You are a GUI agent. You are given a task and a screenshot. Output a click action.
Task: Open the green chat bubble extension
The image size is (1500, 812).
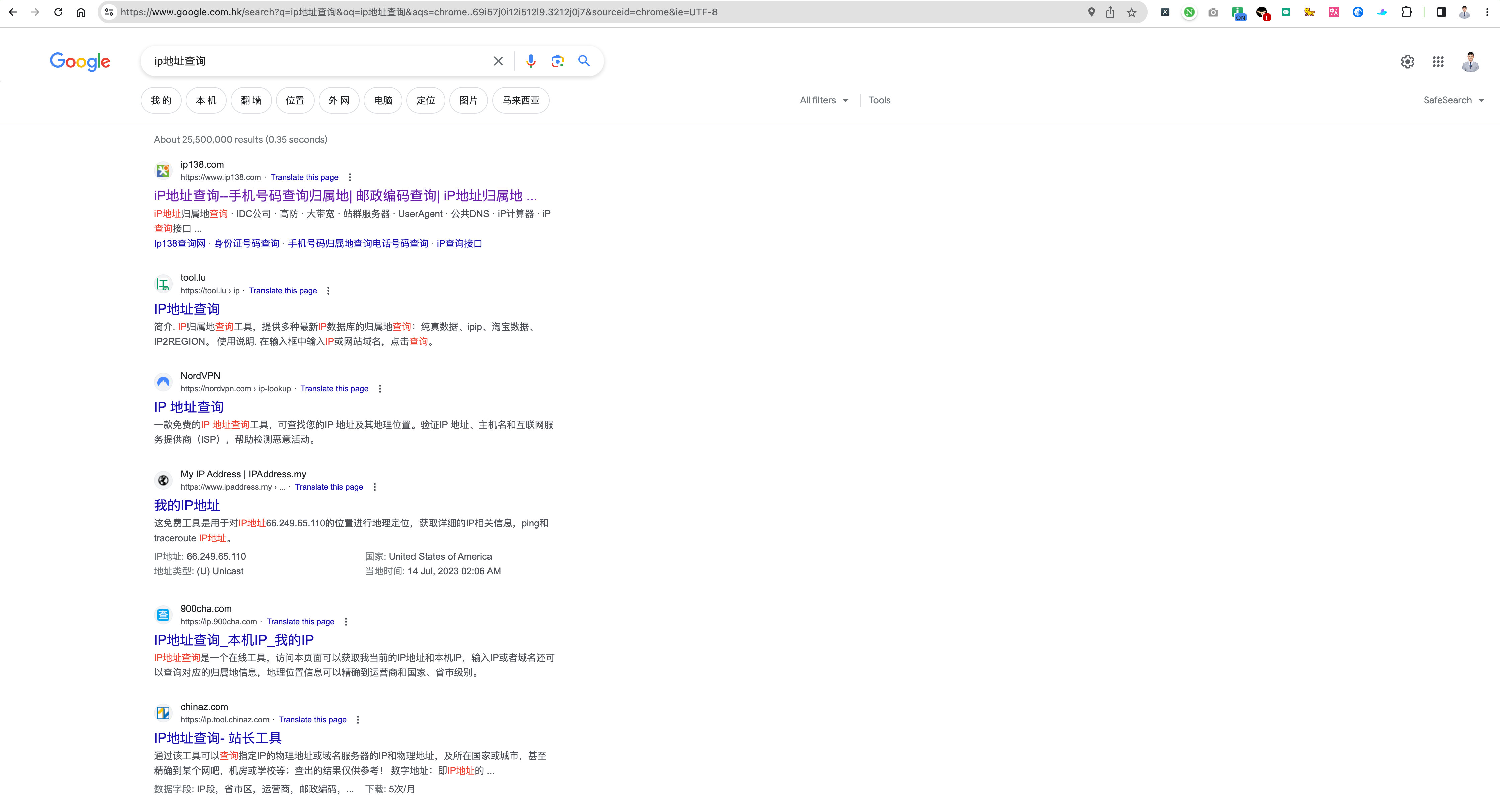point(1286,12)
